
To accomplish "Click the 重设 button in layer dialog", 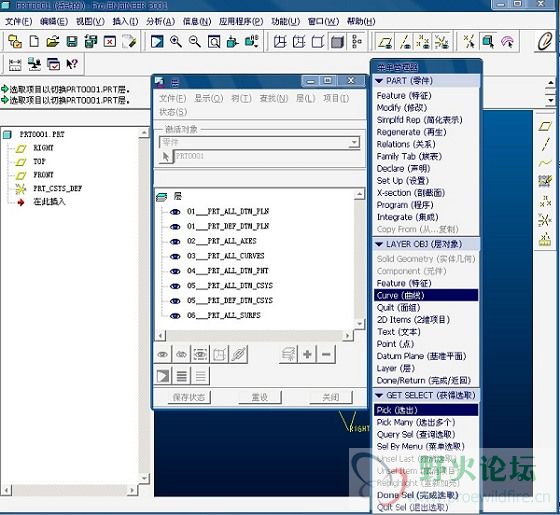I will coord(260,397).
